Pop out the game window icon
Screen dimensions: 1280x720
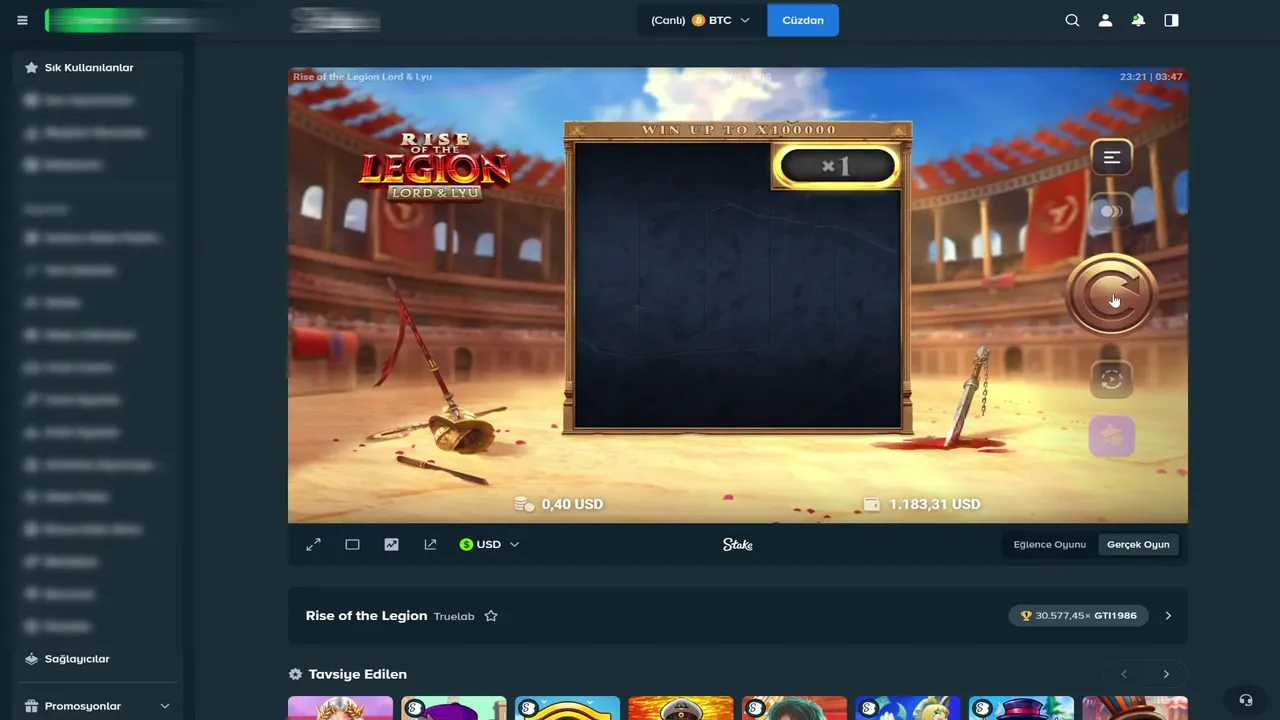pos(430,544)
